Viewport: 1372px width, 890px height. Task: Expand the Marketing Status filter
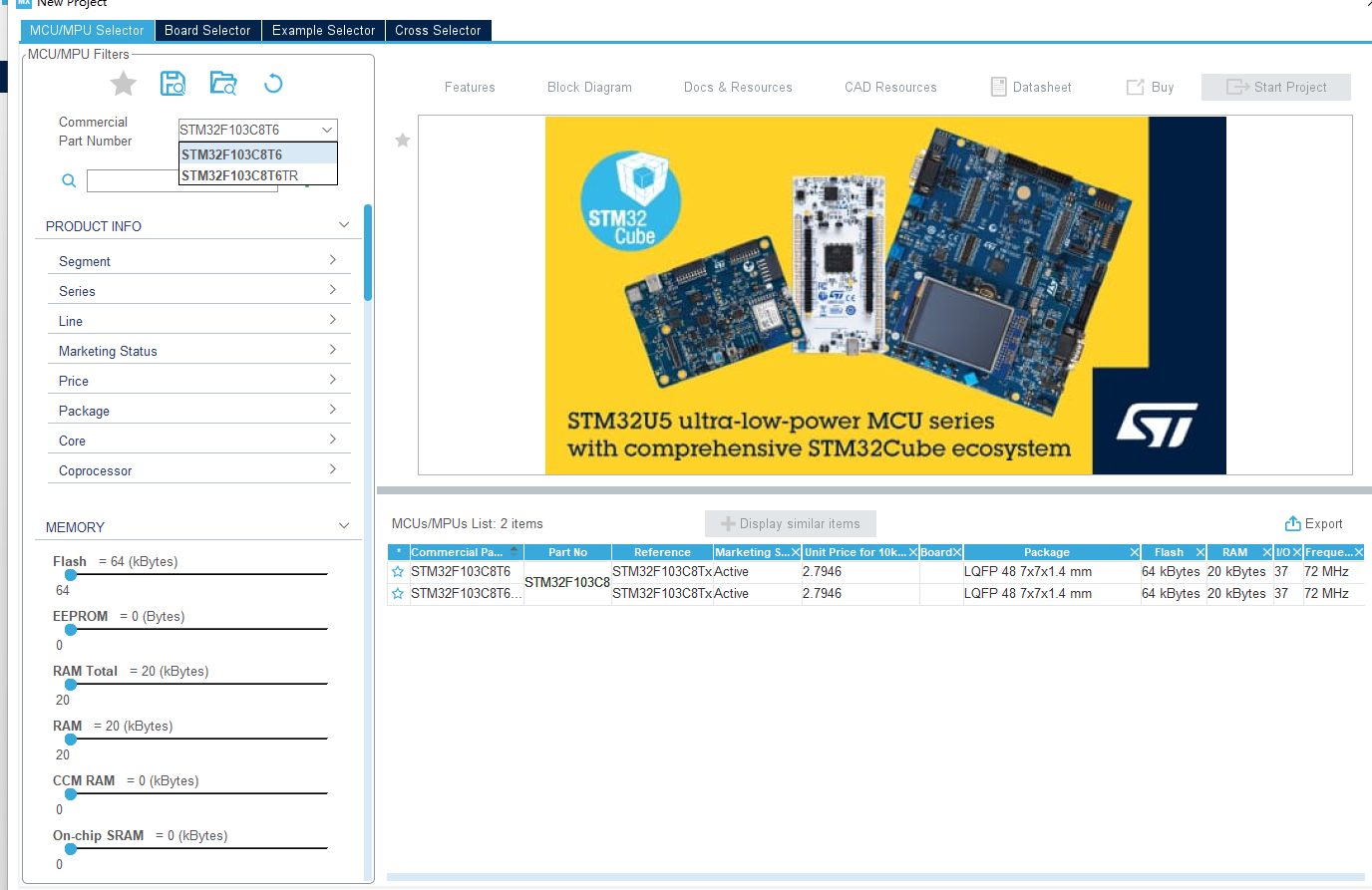pyautogui.click(x=333, y=350)
